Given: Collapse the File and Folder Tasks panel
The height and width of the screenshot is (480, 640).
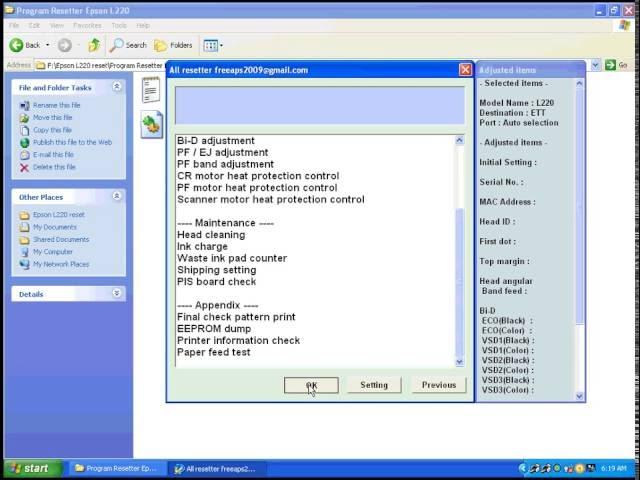Looking at the screenshot, I should (x=117, y=87).
